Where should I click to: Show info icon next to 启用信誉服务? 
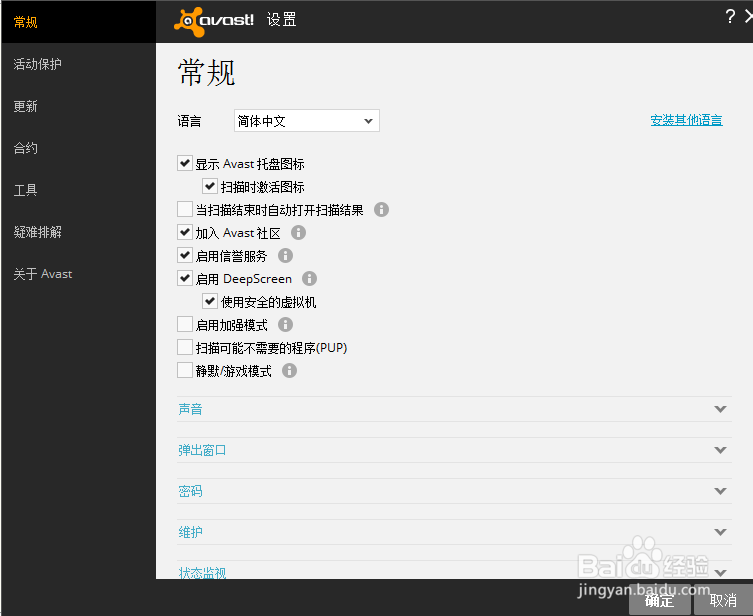tap(285, 256)
